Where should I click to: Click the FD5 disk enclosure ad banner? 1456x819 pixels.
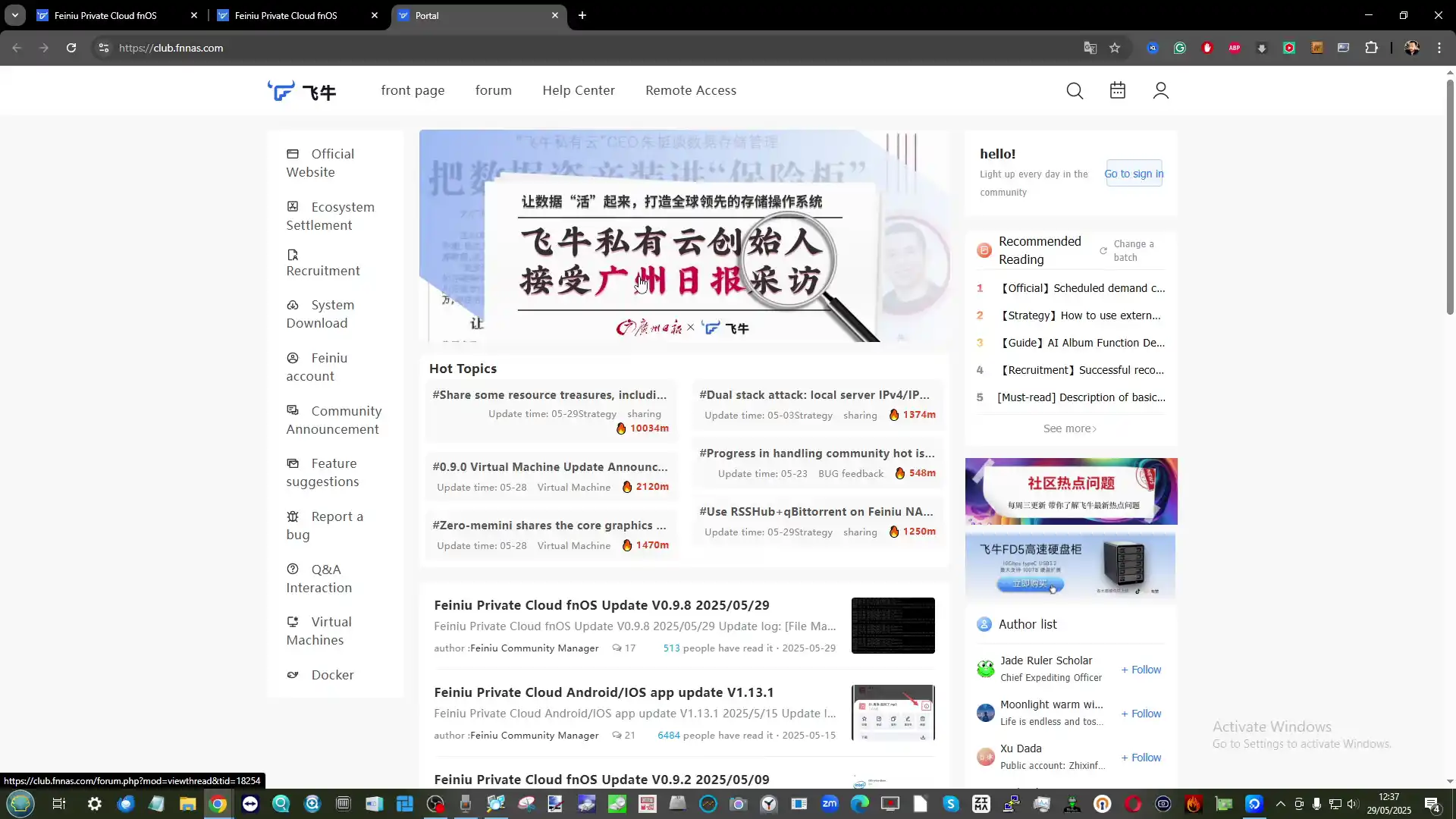[1071, 566]
